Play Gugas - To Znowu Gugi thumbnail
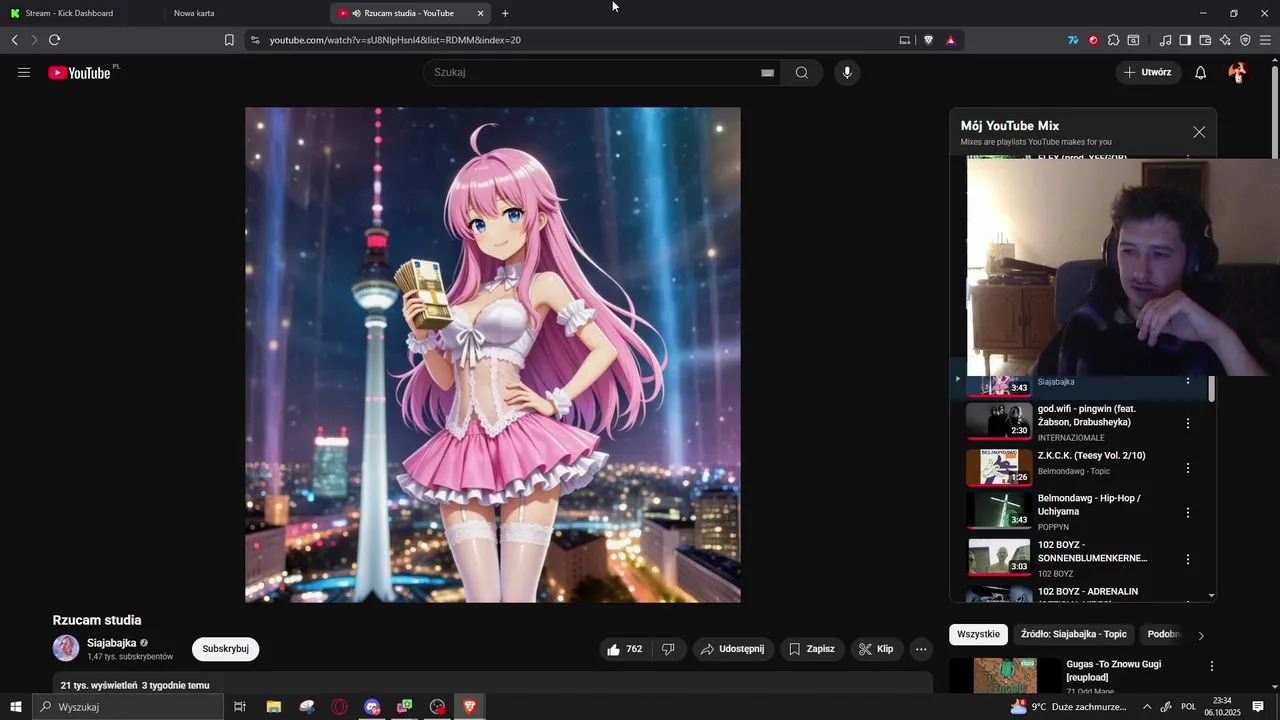Viewport: 1280px width, 720px height. [1005, 676]
